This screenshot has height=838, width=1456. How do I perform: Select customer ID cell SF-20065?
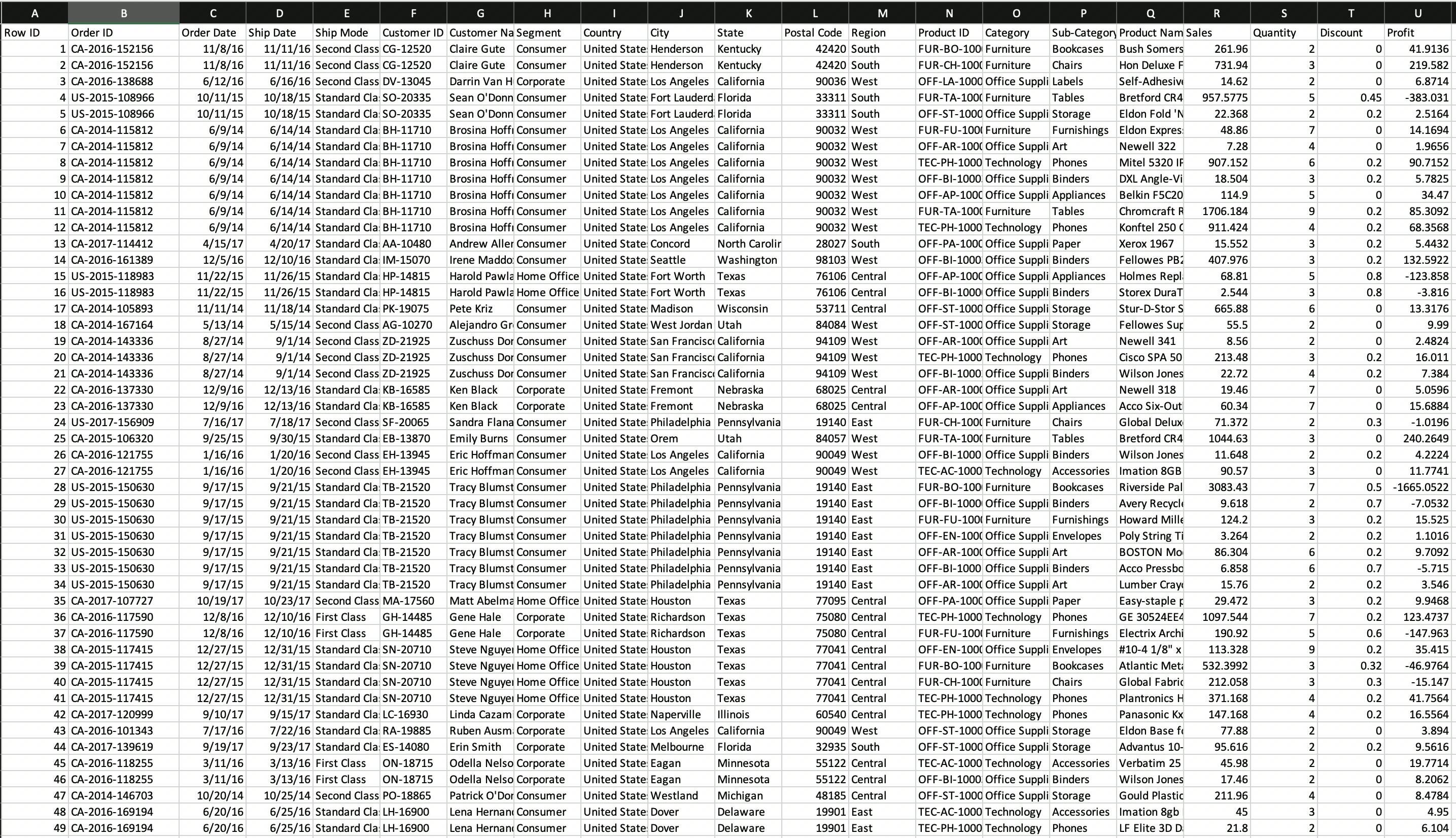[413, 422]
